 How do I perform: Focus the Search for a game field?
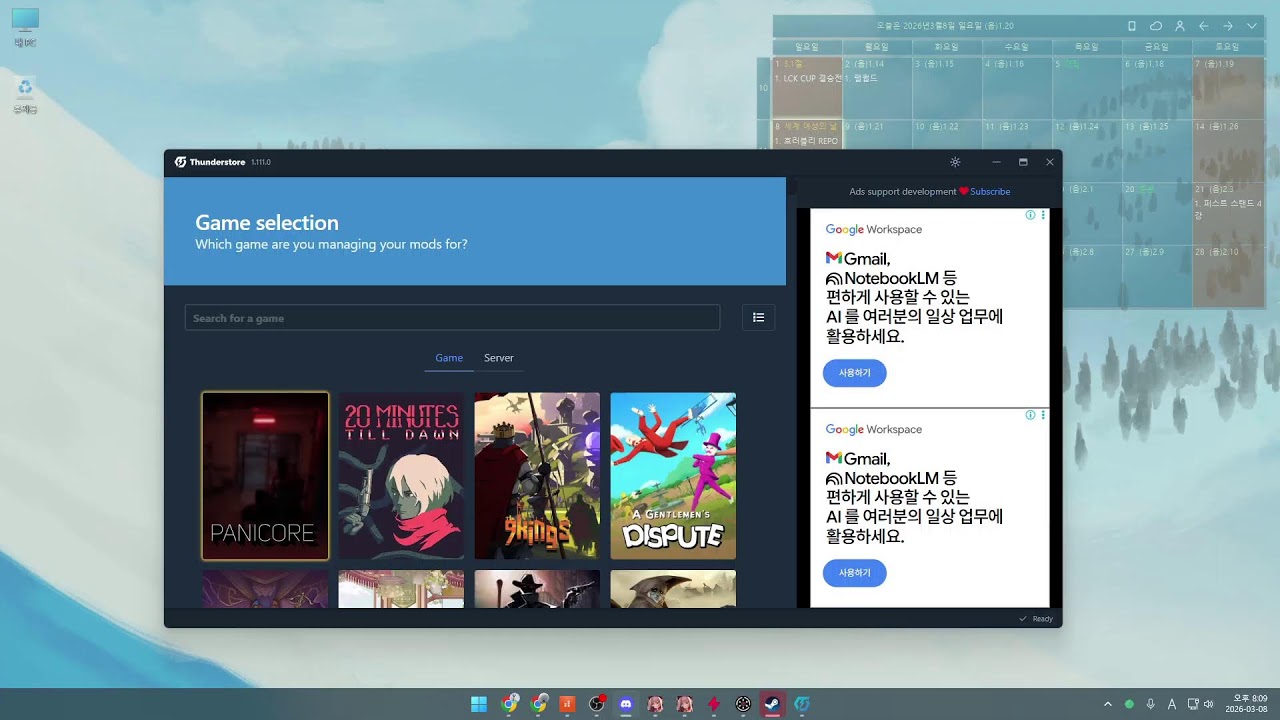click(452, 318)
